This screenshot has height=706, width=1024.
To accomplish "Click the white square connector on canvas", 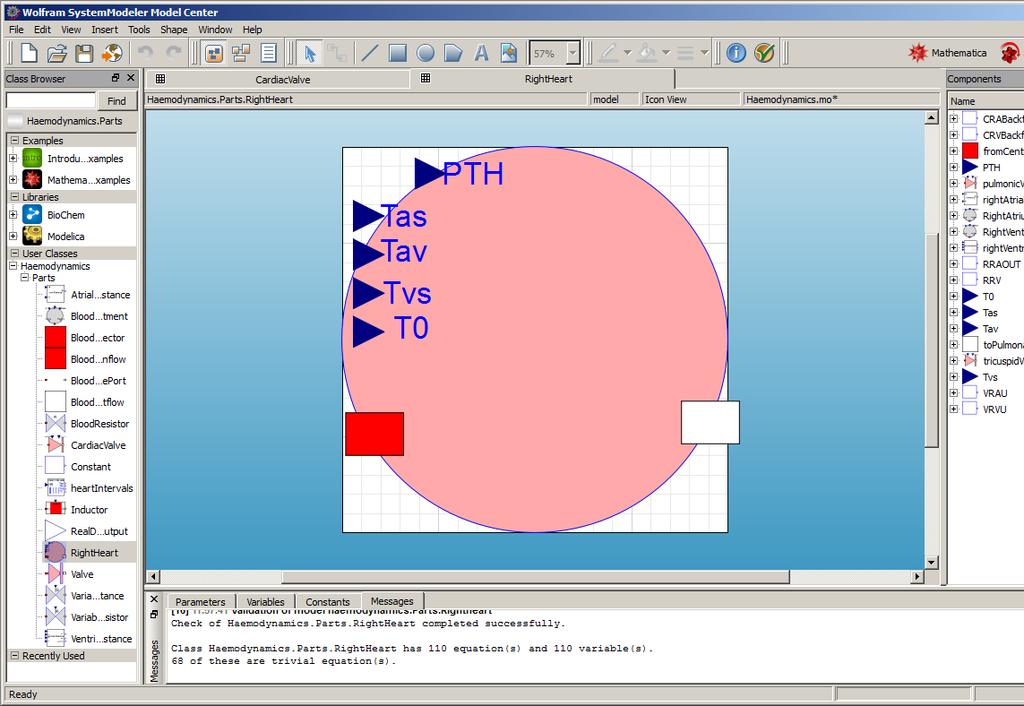I will pos(710,423).
